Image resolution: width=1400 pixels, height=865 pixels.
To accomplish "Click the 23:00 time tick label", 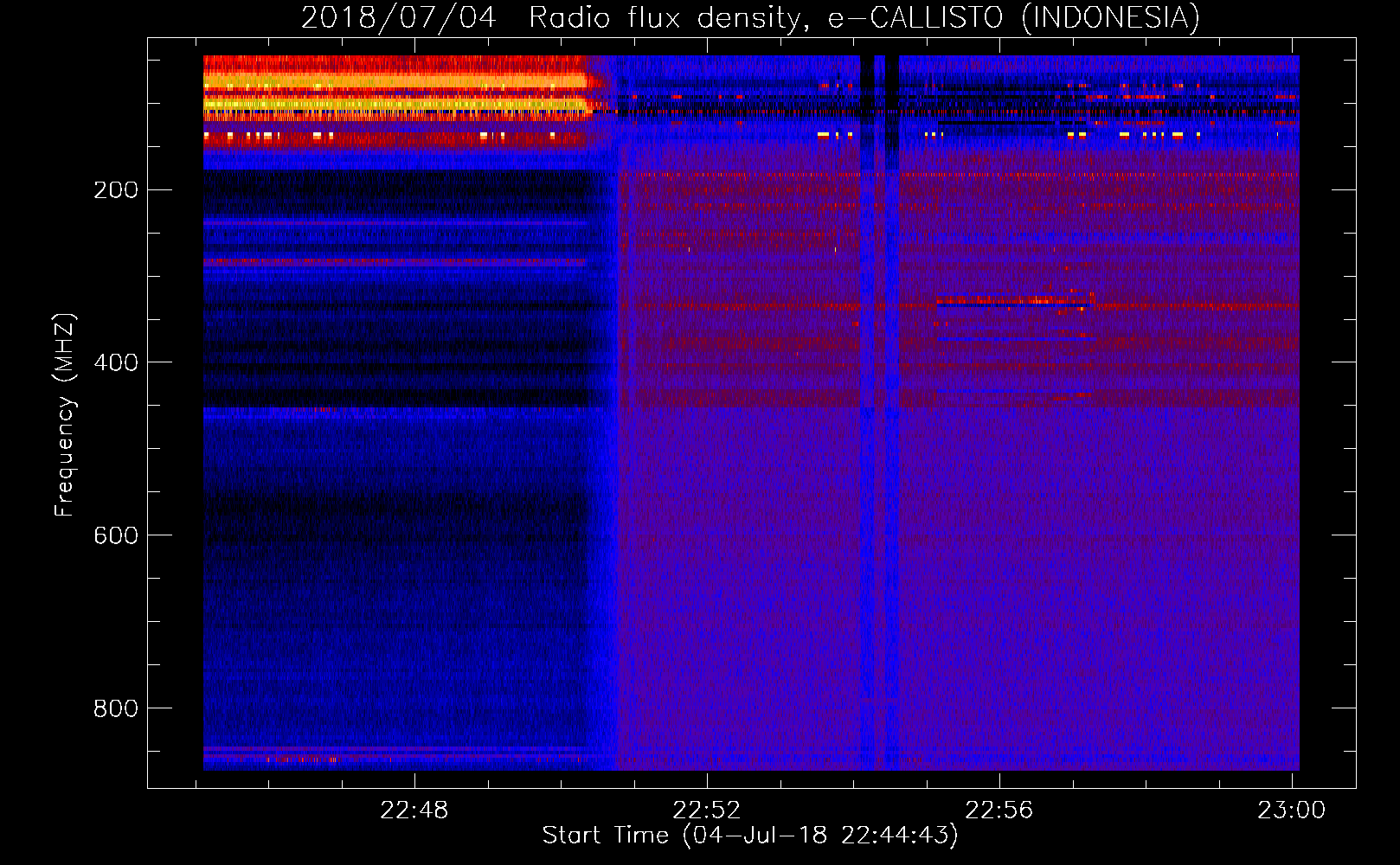I will 1291,811.
